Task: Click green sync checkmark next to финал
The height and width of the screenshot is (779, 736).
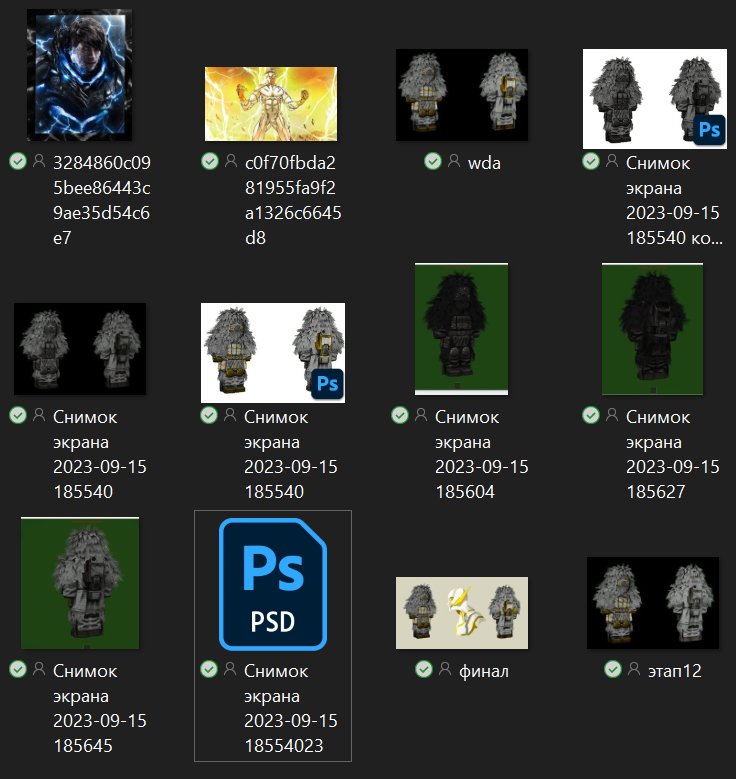Action: pyautogui.click(x=423, y=670)
